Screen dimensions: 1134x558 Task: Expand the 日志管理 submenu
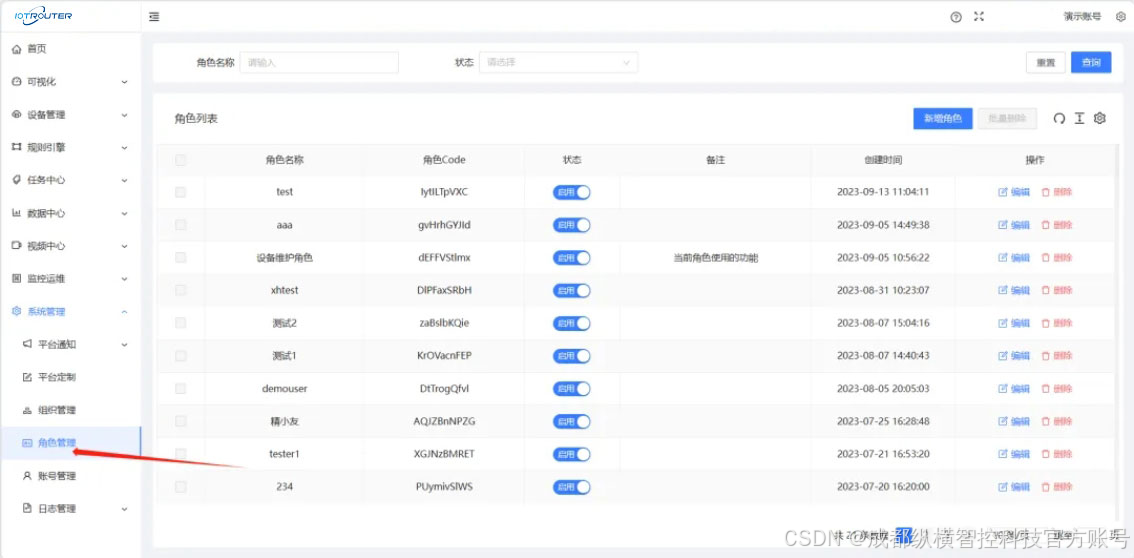point(71,508)
